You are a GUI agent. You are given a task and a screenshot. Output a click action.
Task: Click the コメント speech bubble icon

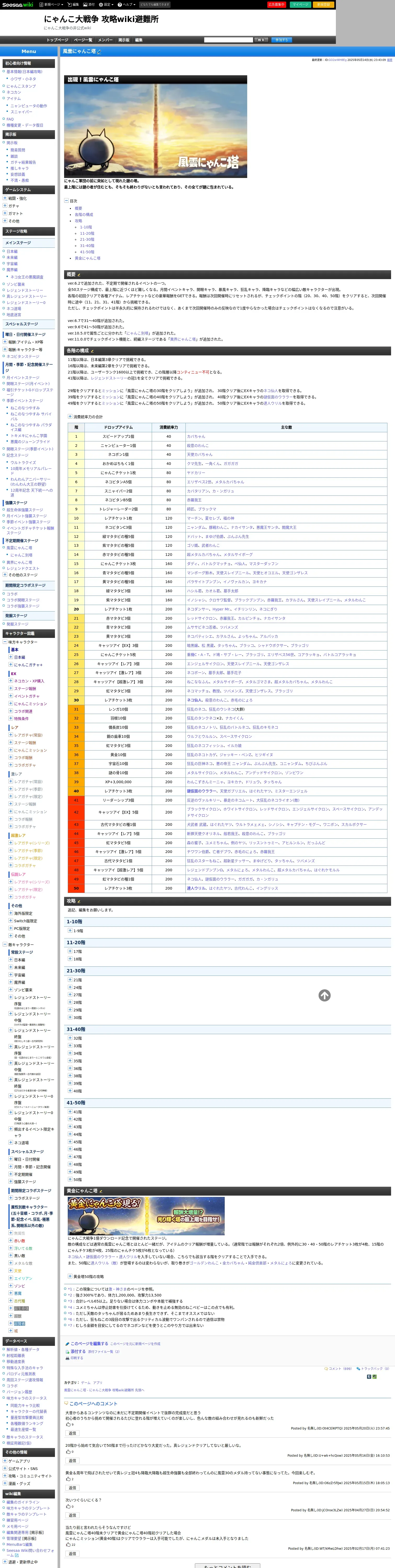click(326, 1368)
